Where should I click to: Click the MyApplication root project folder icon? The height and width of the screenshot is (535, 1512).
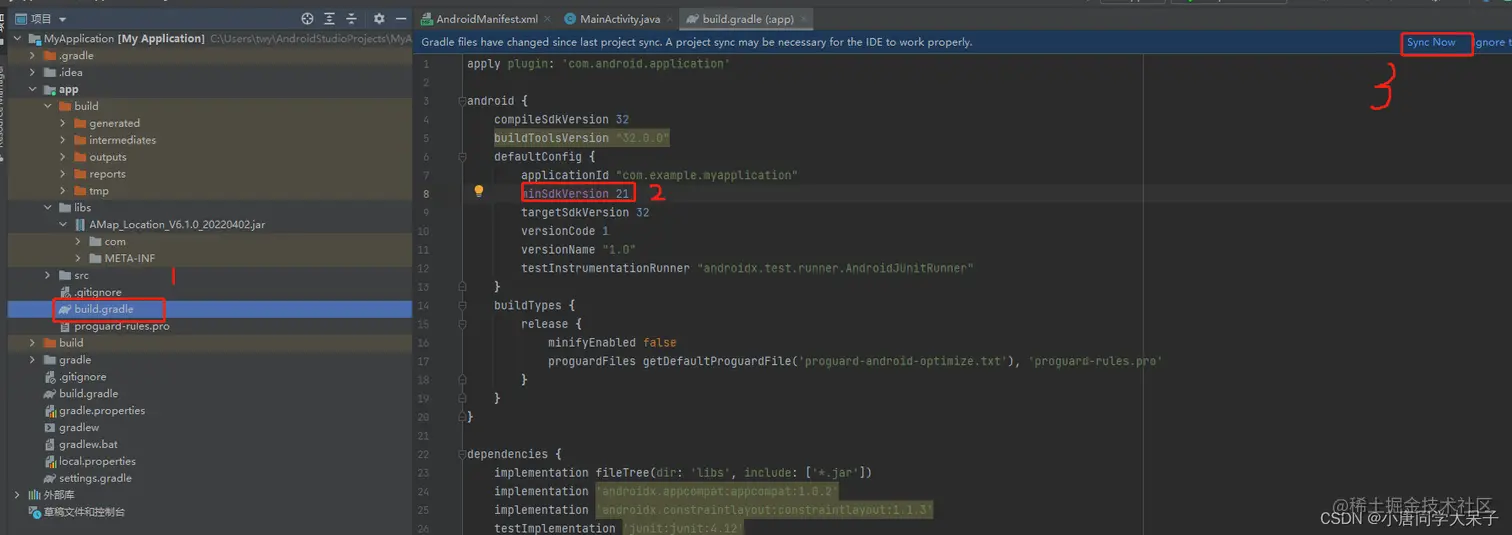[x=35, y=39]
